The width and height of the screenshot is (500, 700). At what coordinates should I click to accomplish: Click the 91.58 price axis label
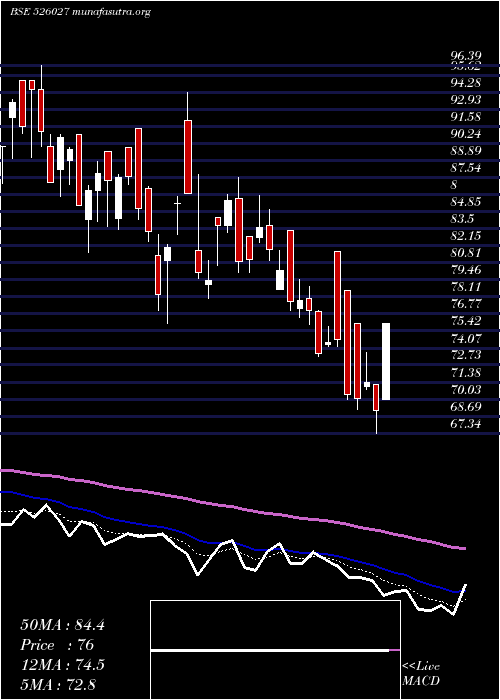point(466,117)
